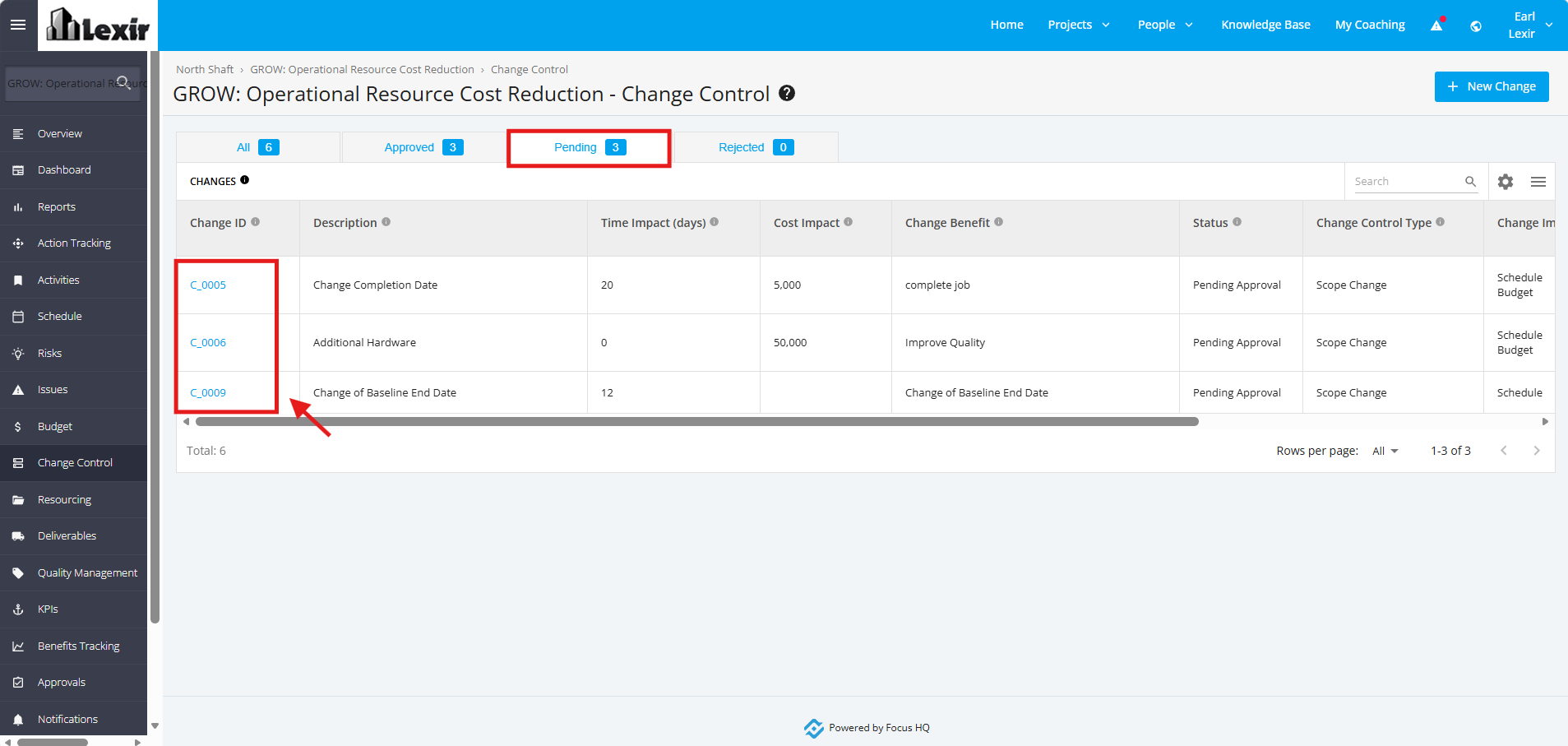This screenshot has height=746, width=1568.
Task: Click info icon beside Status header
Action: click(x=1237, y=222)
